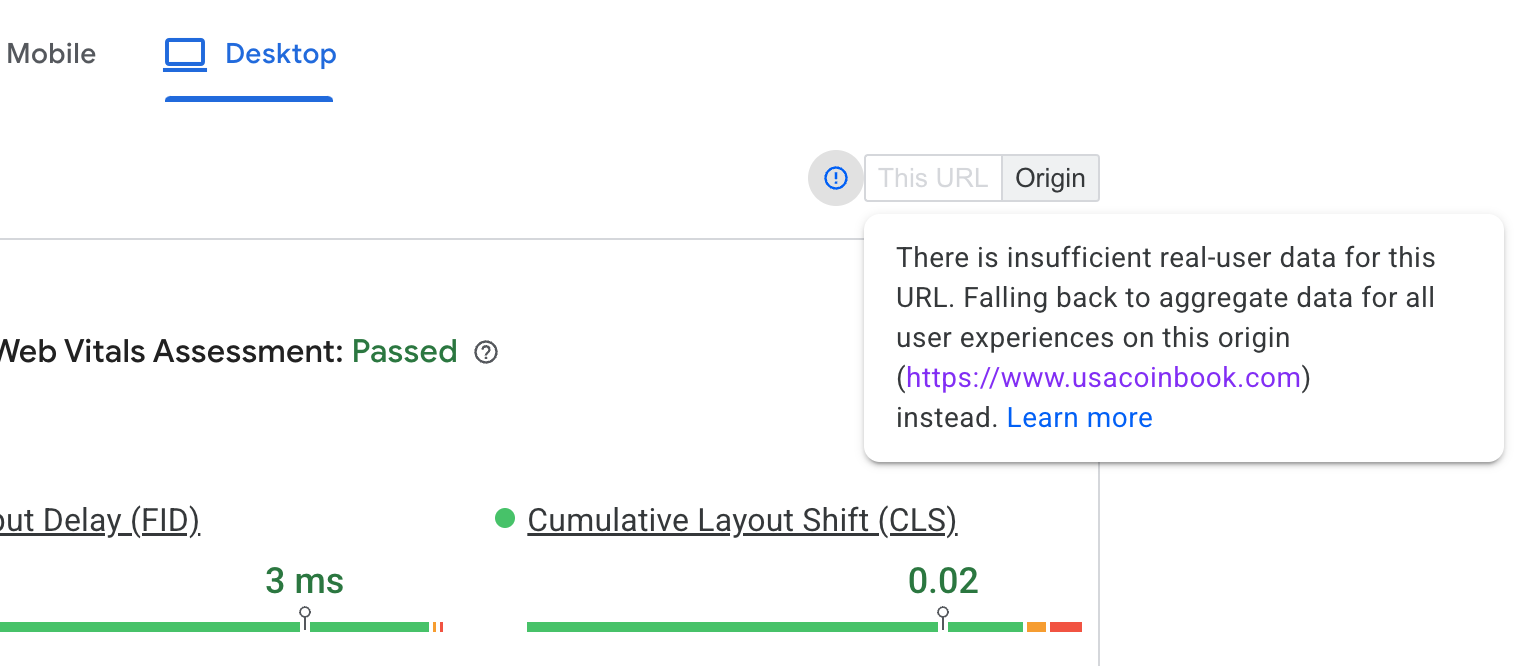Switch to the Mobile tab
The image size is (1530, 666).
pos(50,54)
